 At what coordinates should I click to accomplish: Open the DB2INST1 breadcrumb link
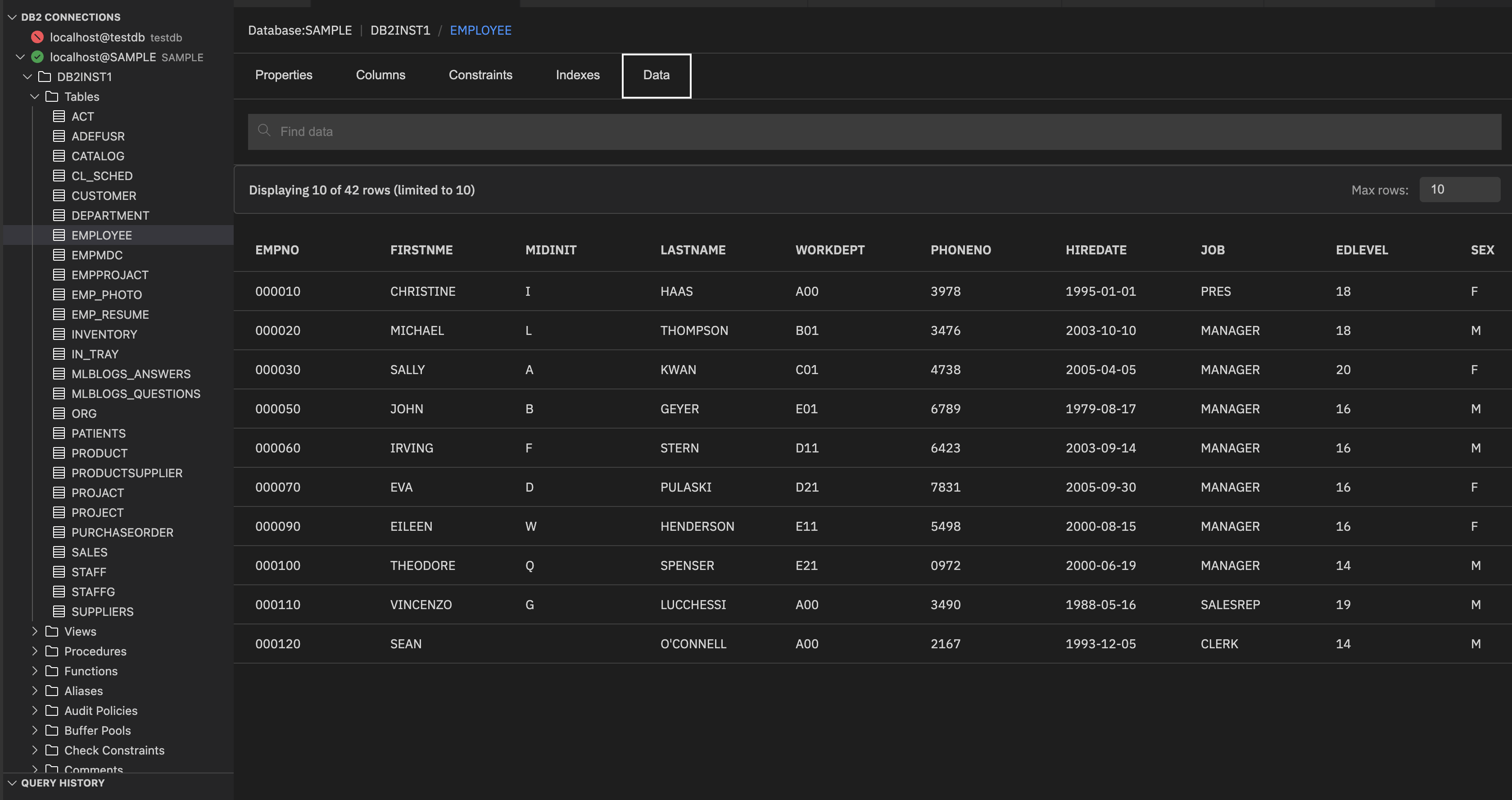tap(400, 30)
